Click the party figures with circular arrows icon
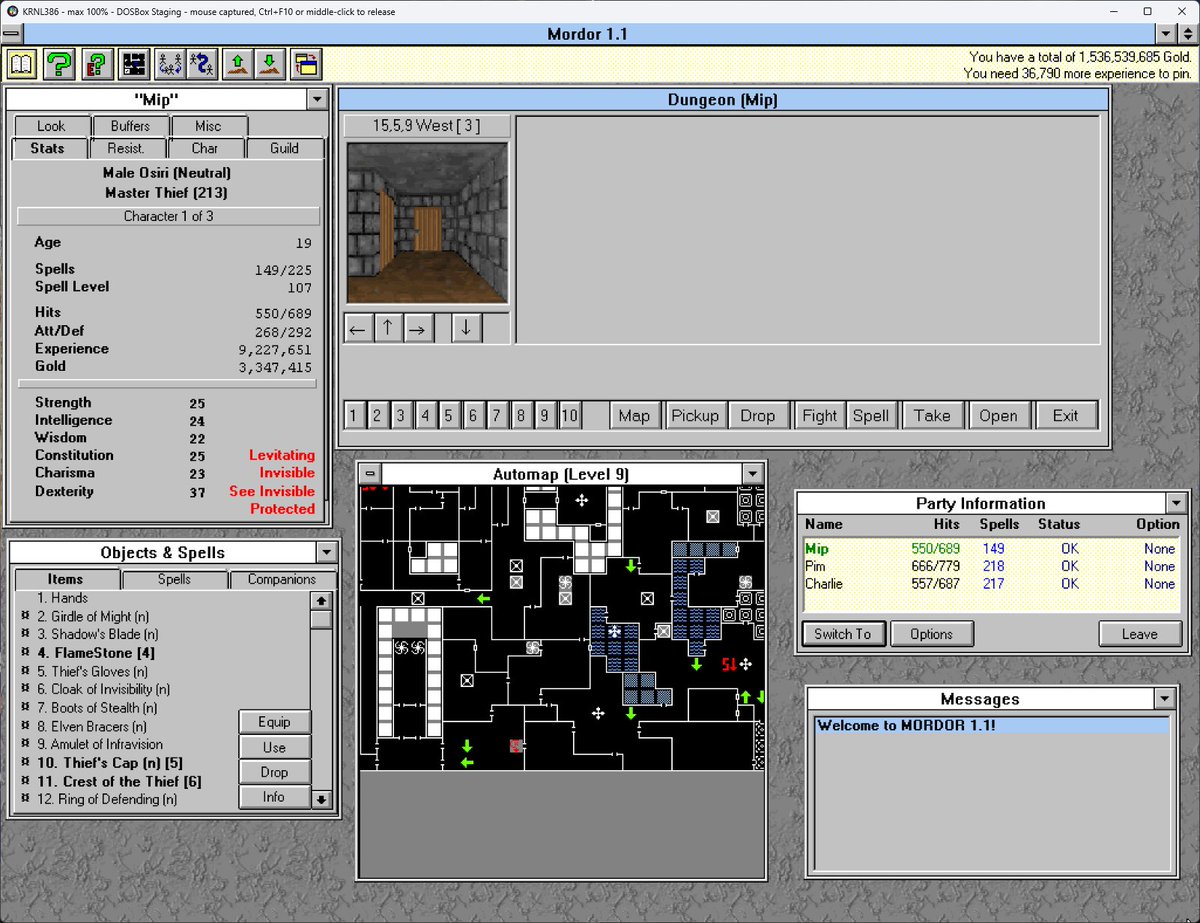 [x=169, y=64]
